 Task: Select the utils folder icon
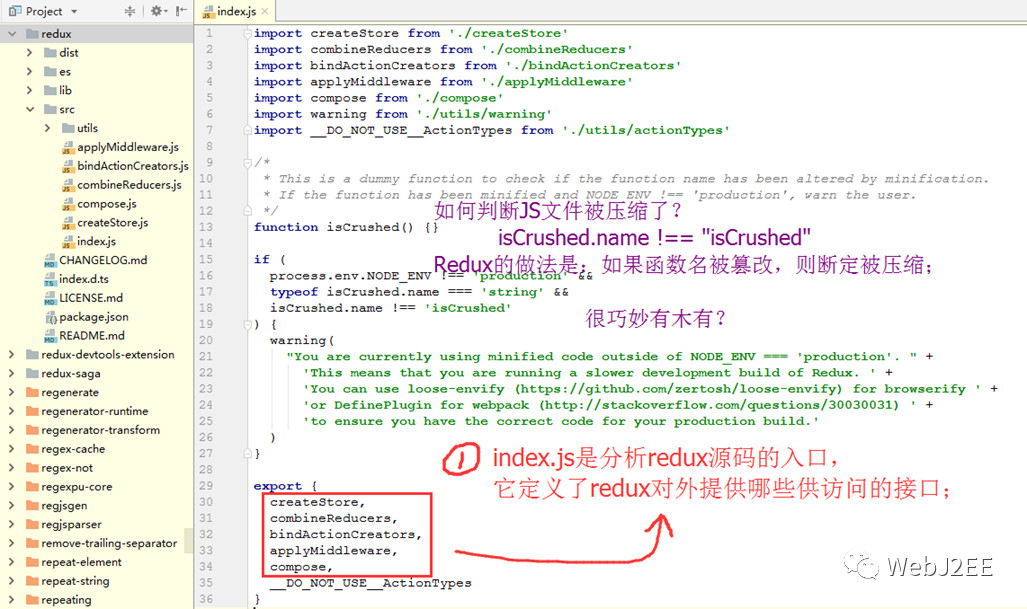pyautogui.click(x=68, y=128)
